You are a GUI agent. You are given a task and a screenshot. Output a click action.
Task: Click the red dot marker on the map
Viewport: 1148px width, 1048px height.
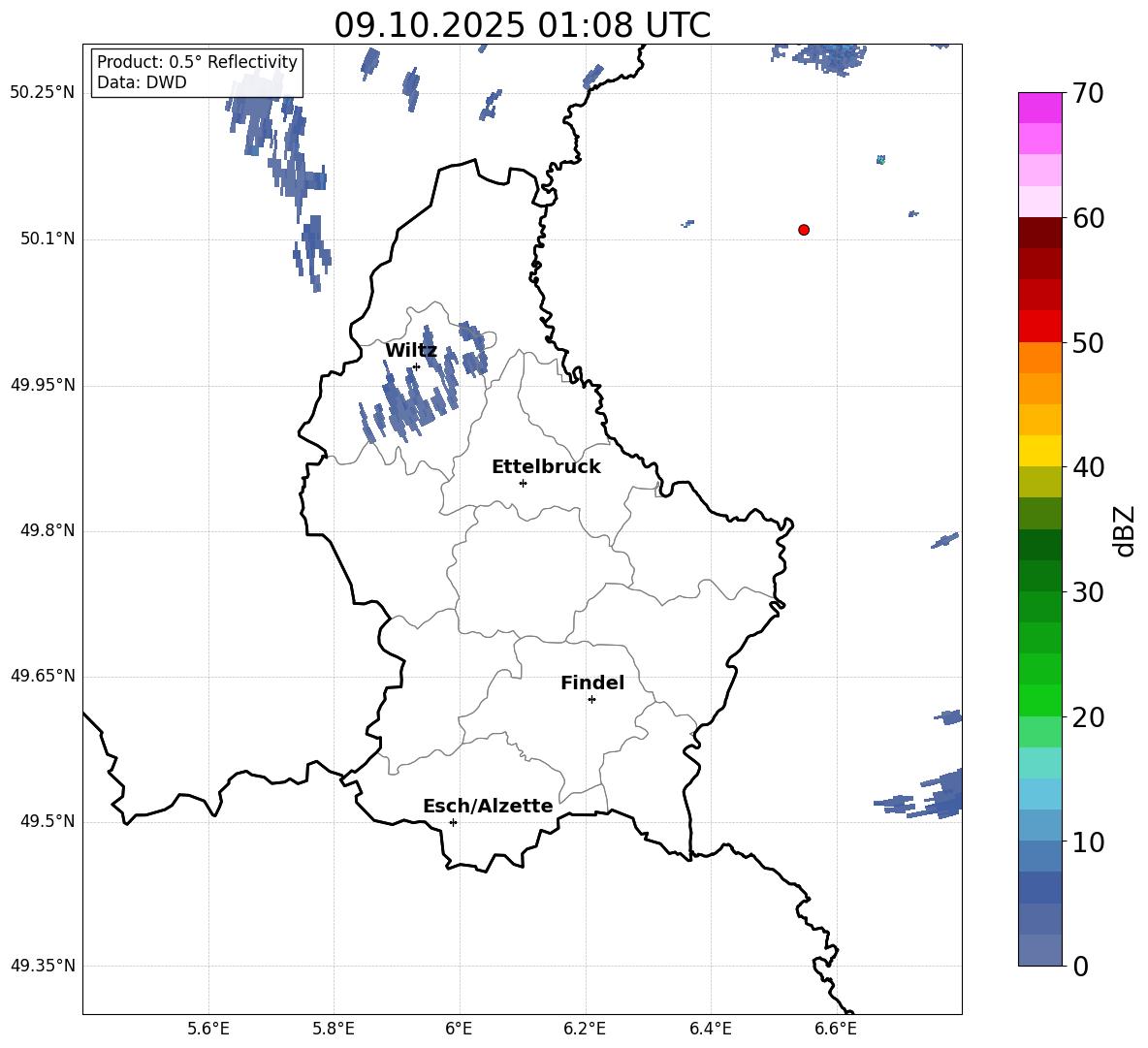tap(804, 230)
